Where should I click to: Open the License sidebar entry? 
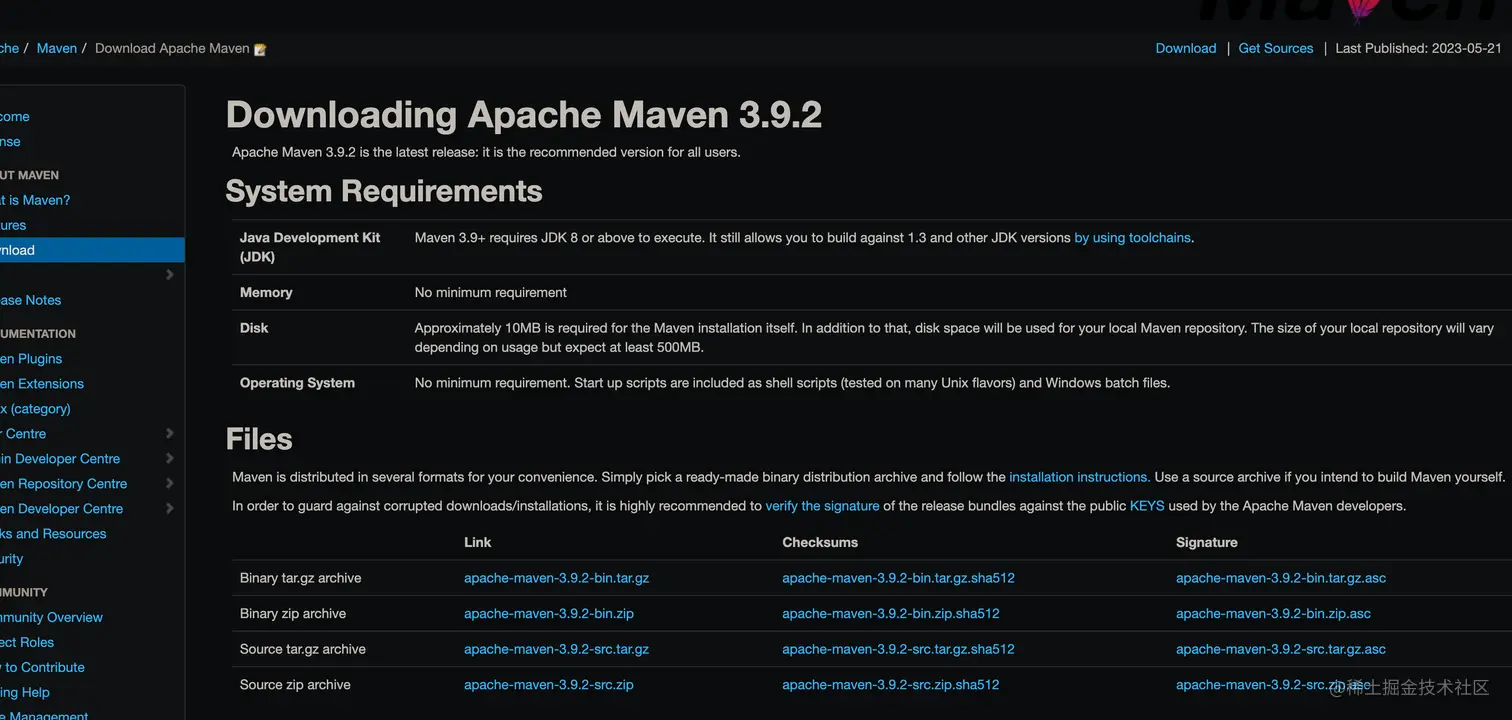click(10, 142)
